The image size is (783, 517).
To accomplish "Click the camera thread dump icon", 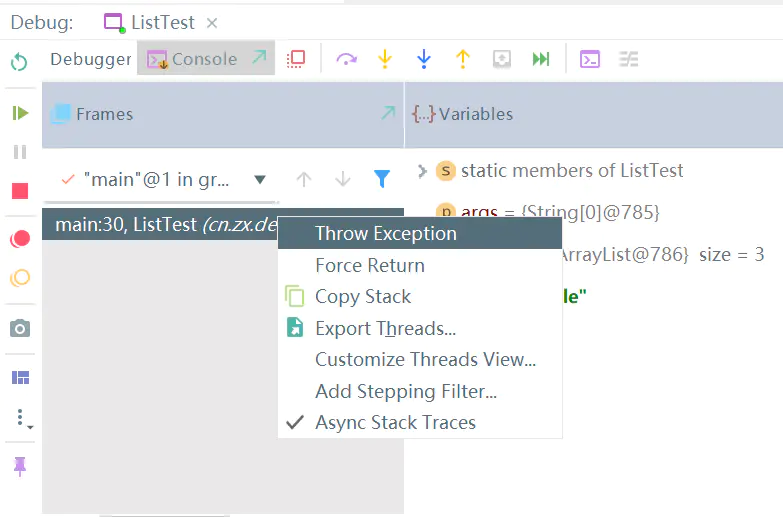I will click(x=20, y=329).
